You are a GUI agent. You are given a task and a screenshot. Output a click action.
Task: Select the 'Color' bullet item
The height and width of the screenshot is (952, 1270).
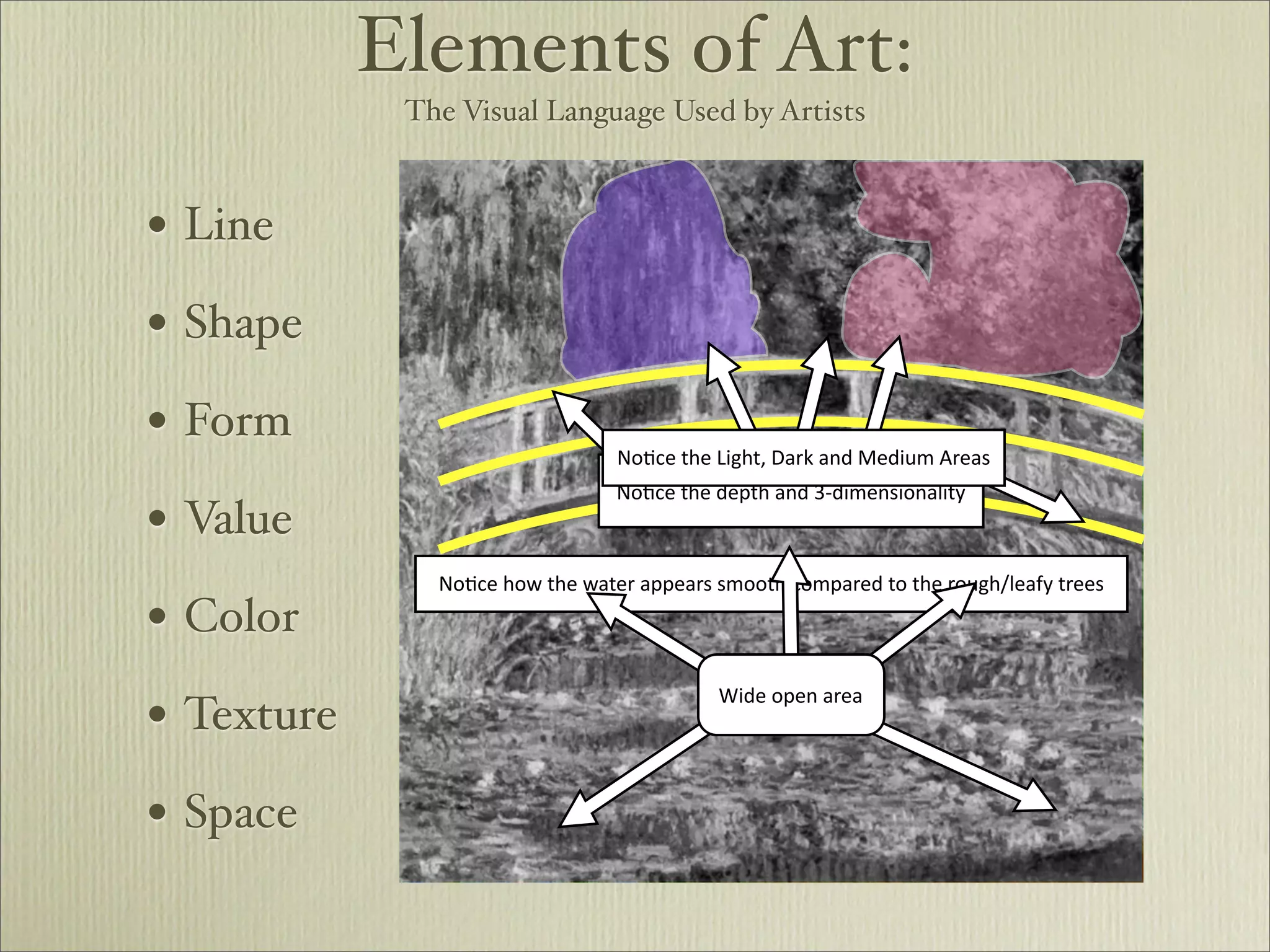(x=242, y=616)
